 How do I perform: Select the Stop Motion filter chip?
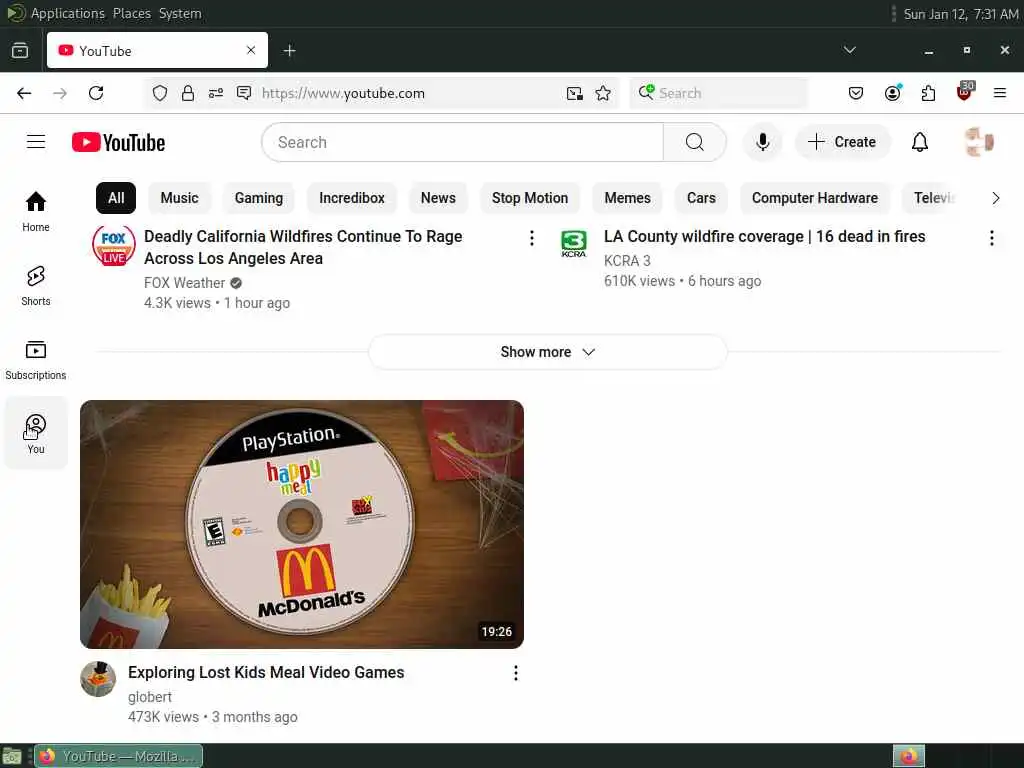530,198
